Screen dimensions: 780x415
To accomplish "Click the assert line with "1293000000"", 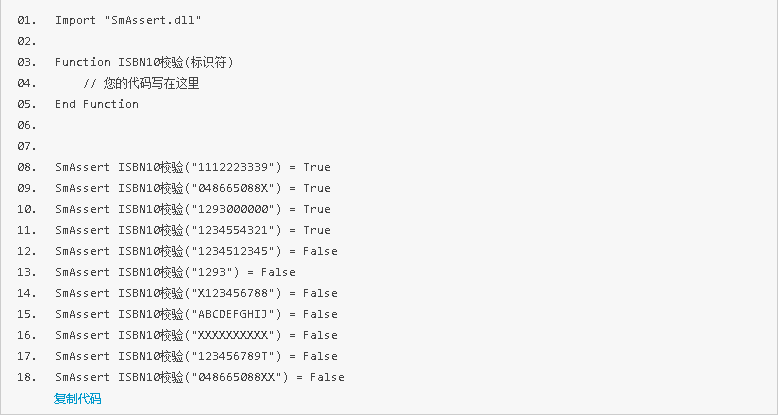I will (x=192, y=209).
